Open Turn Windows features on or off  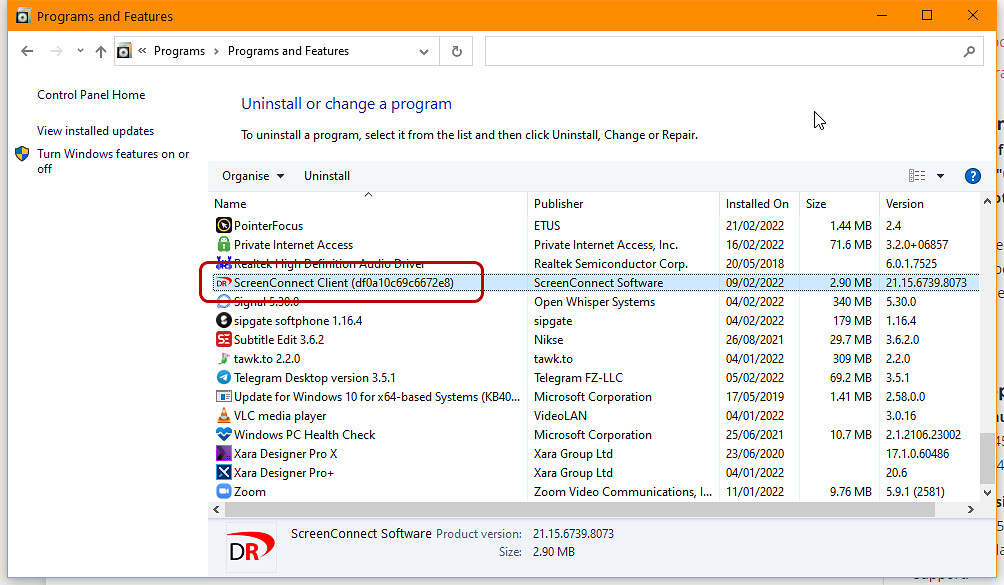pos(113,161)
